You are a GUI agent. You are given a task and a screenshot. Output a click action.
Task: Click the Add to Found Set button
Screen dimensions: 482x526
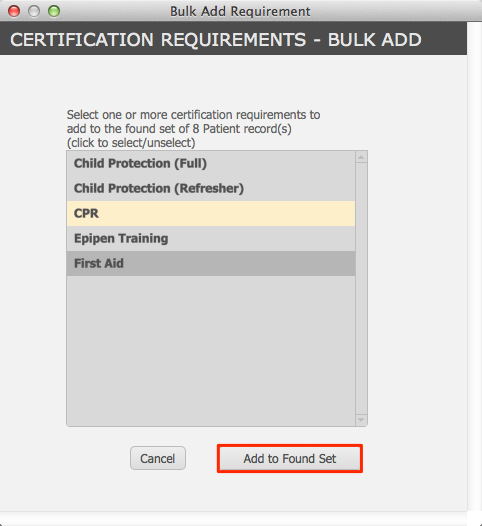tap(290, 459)
